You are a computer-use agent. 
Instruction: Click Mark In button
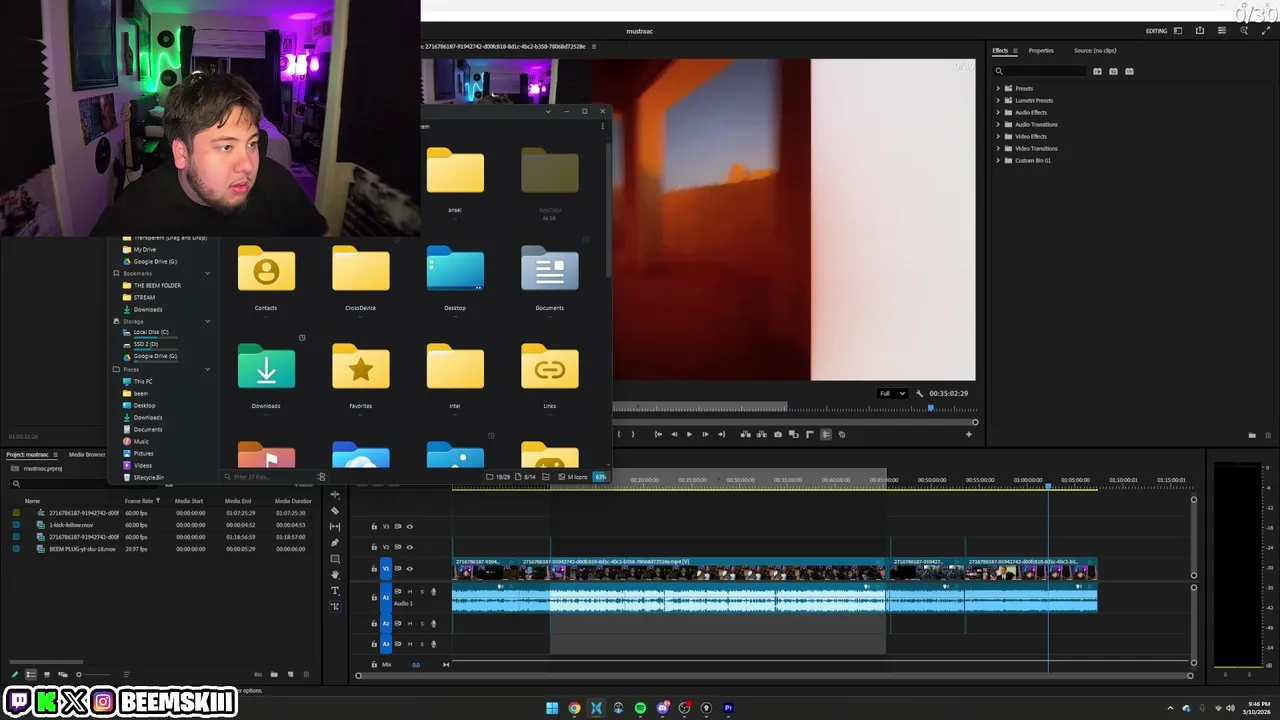point(619,434)
